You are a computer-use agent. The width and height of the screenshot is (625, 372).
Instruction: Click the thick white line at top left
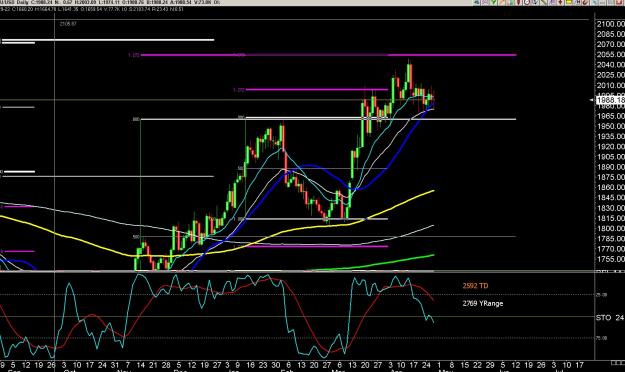[108, 40]
